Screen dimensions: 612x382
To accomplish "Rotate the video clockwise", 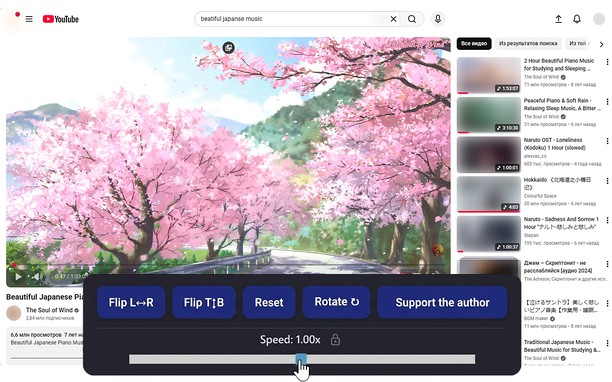I will pos(336,302).
